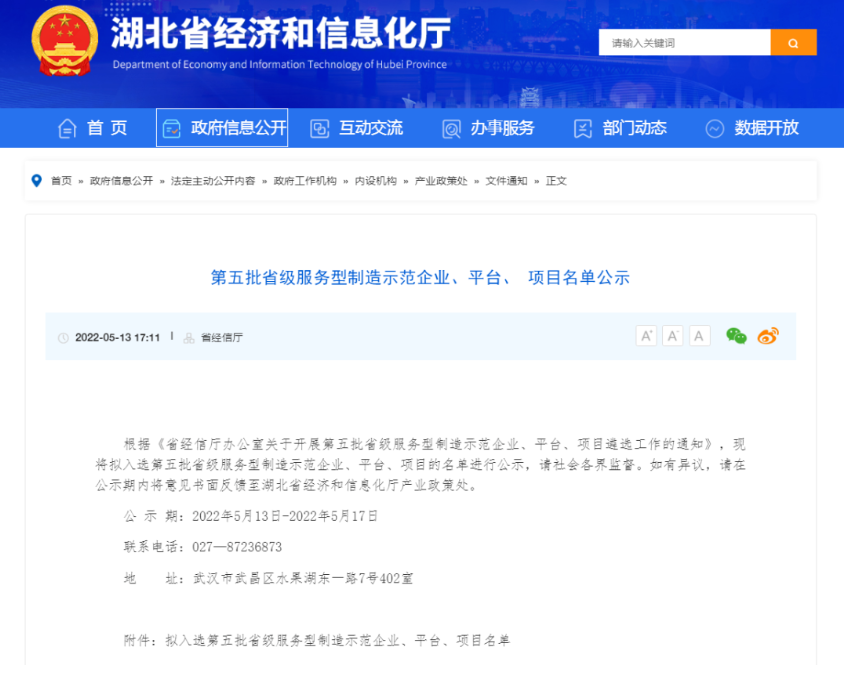Go to 互动交流 in the nav bar
Viewport: 845px width, 673px height.
[356, 128]
